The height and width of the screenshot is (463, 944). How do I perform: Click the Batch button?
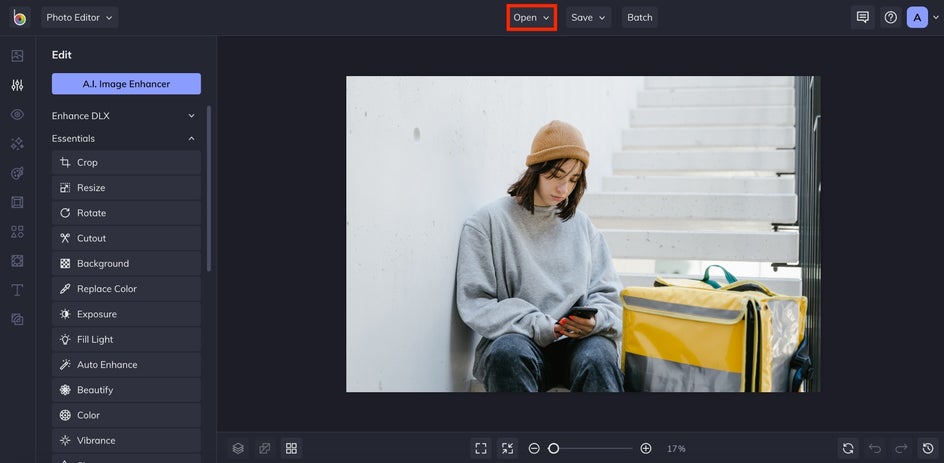640,17
